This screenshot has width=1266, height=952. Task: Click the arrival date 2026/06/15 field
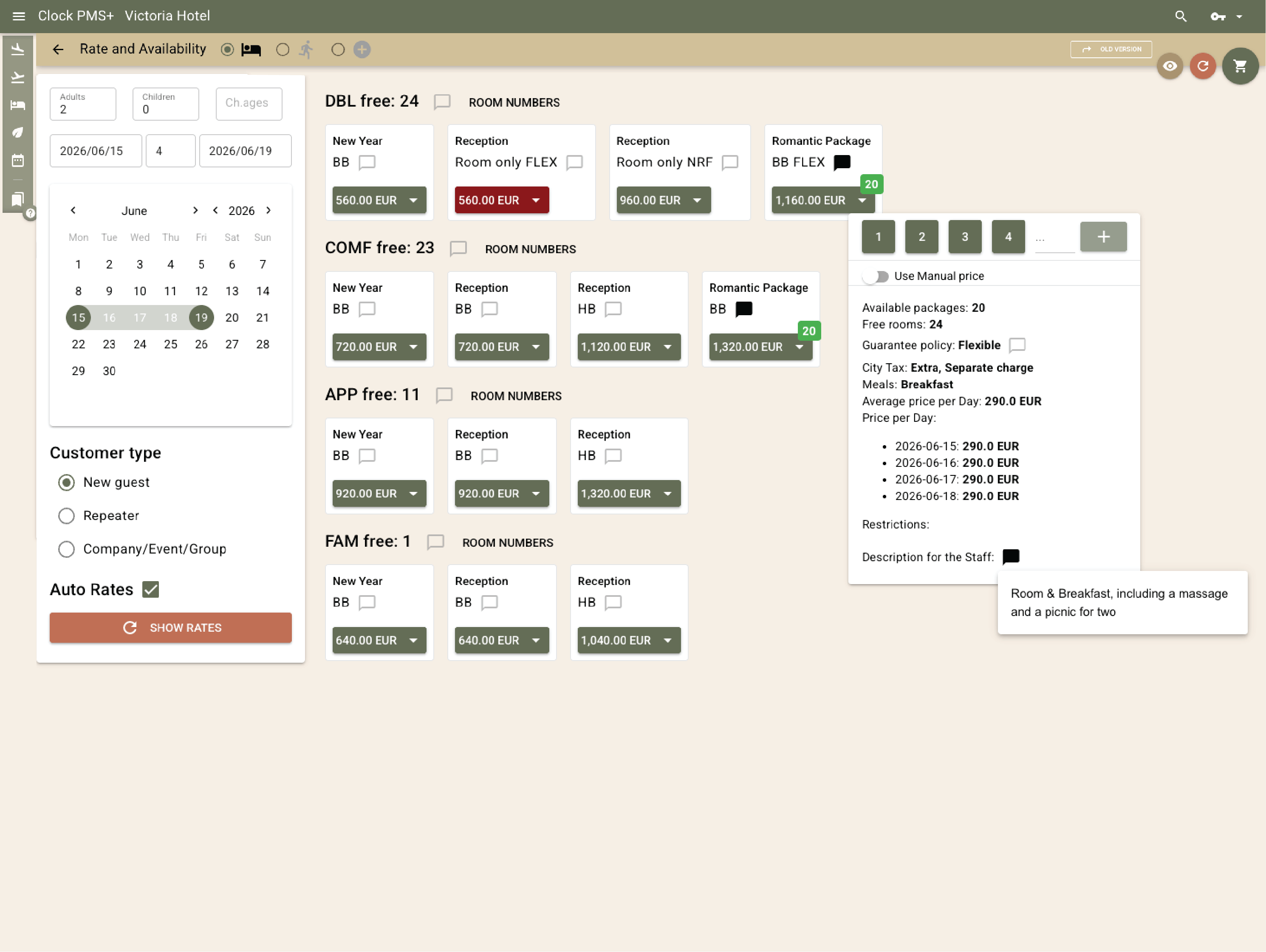(x=96, y=150)
